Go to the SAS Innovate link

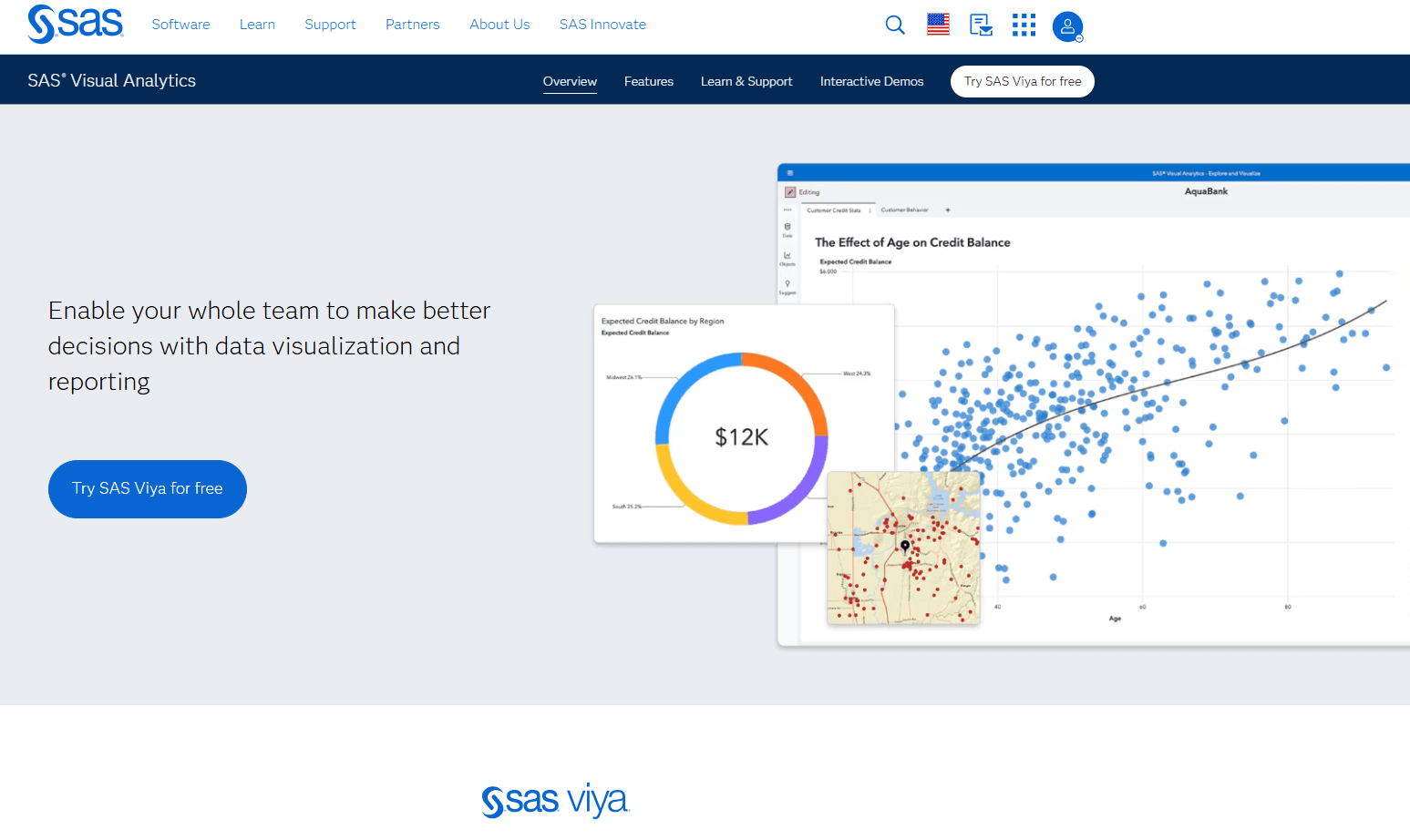pos(602,25)
